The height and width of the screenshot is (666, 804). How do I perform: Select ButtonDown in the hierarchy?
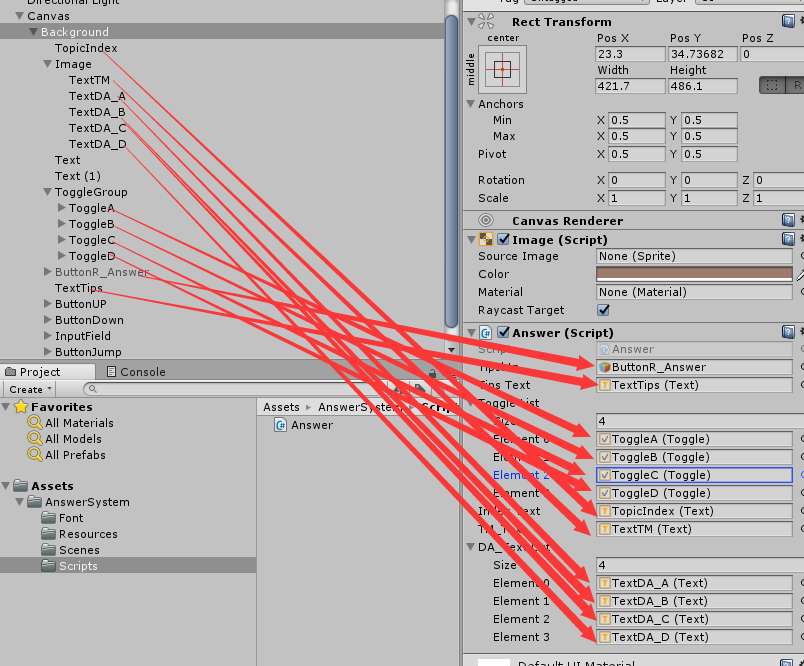(89, 320)
